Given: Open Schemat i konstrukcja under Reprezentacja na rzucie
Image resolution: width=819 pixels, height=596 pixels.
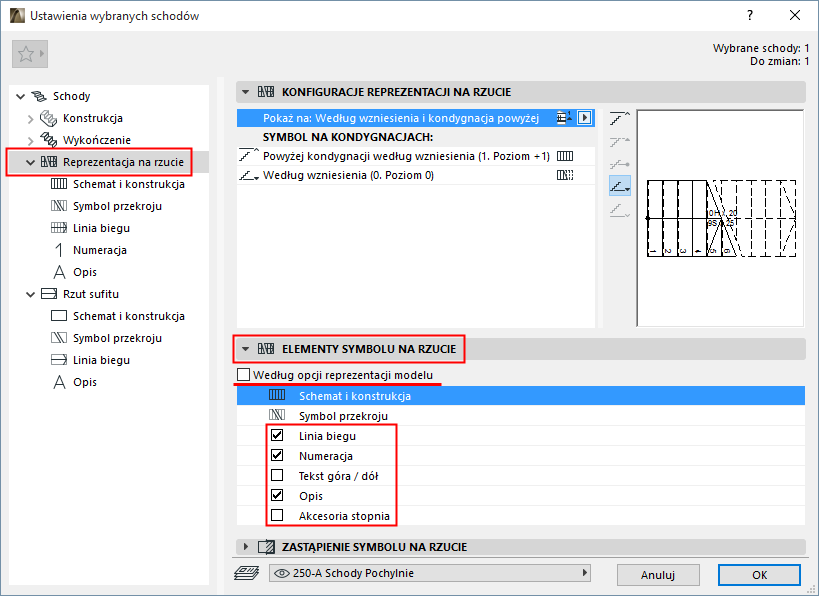Looking at the screenshot, I should (128, 184).
